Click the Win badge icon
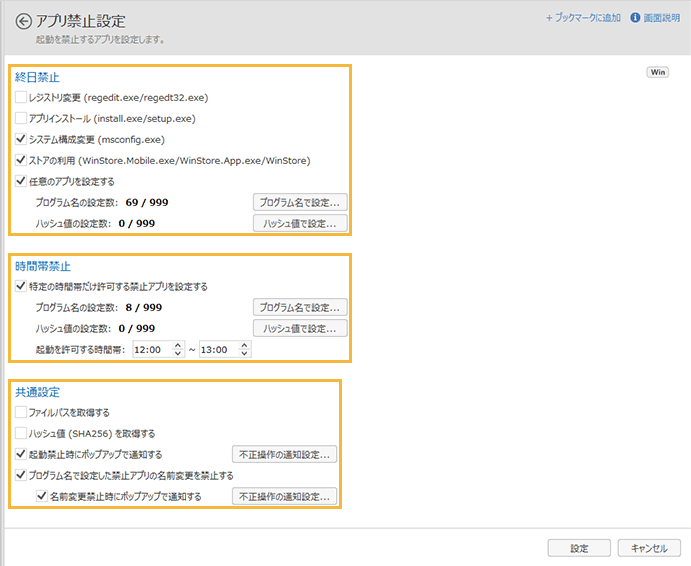Image resolution: width=691 pixels, height=566 pixels. point(658,72)
